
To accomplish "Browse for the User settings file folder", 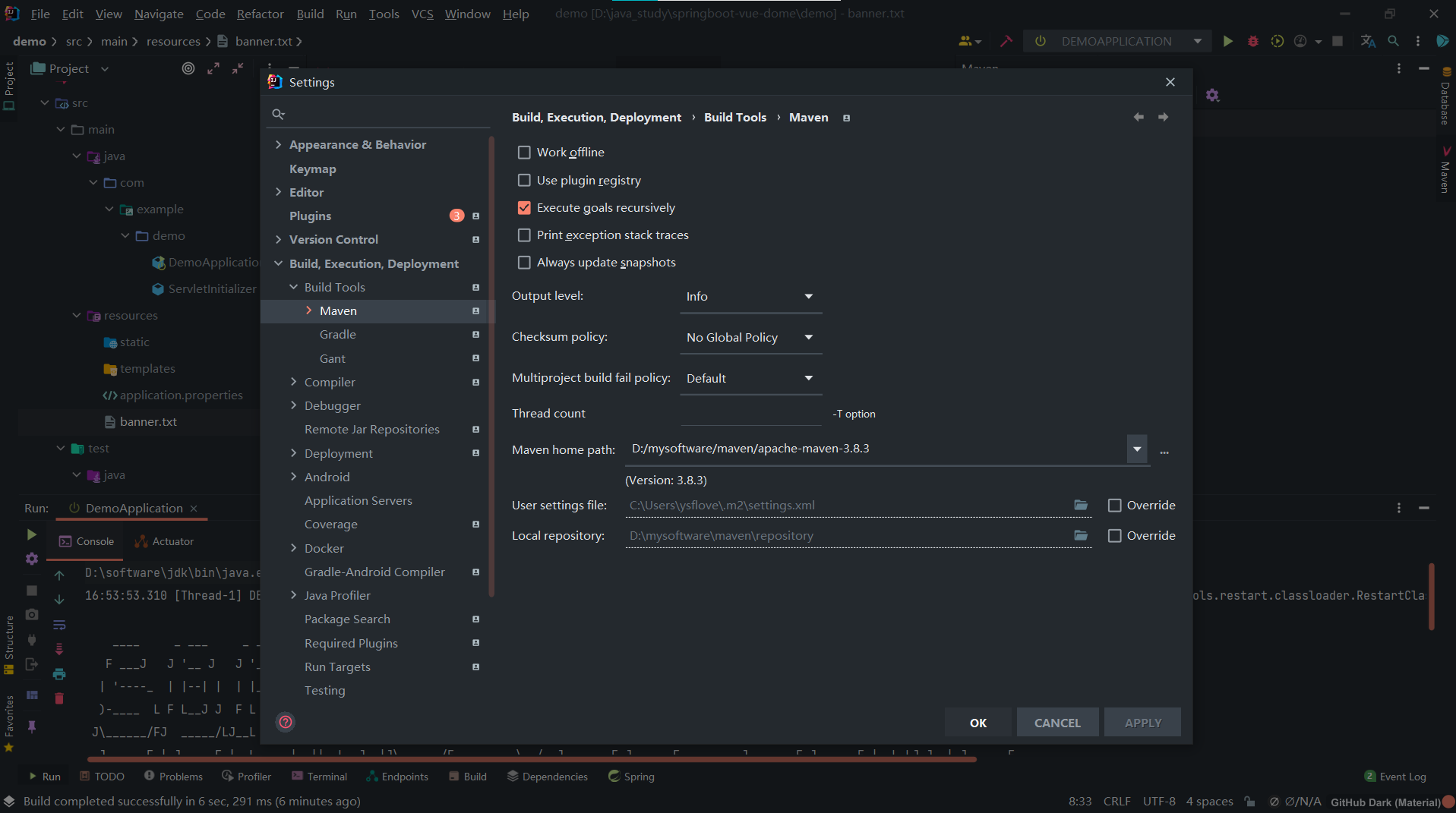I will (1081, 505).
